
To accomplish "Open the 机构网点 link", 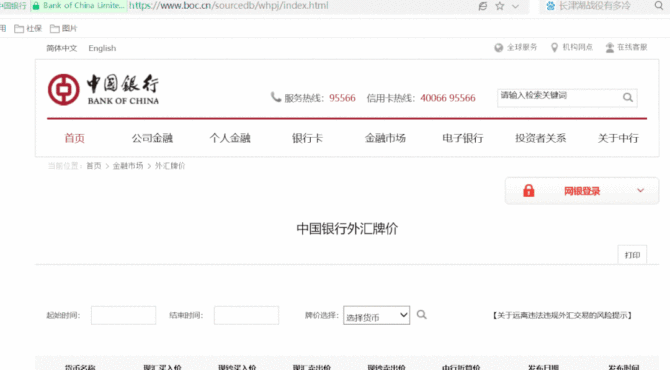I will tap(577, 47).
